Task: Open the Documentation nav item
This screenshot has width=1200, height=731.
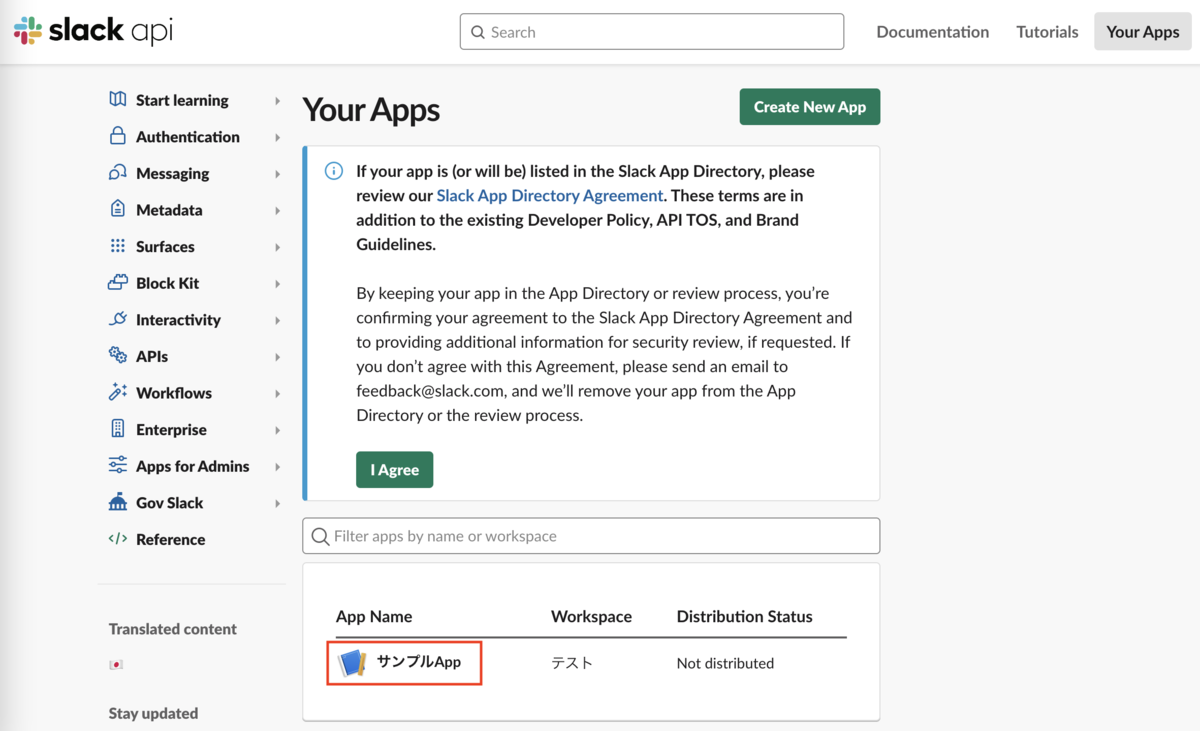Action: (932, 32)
